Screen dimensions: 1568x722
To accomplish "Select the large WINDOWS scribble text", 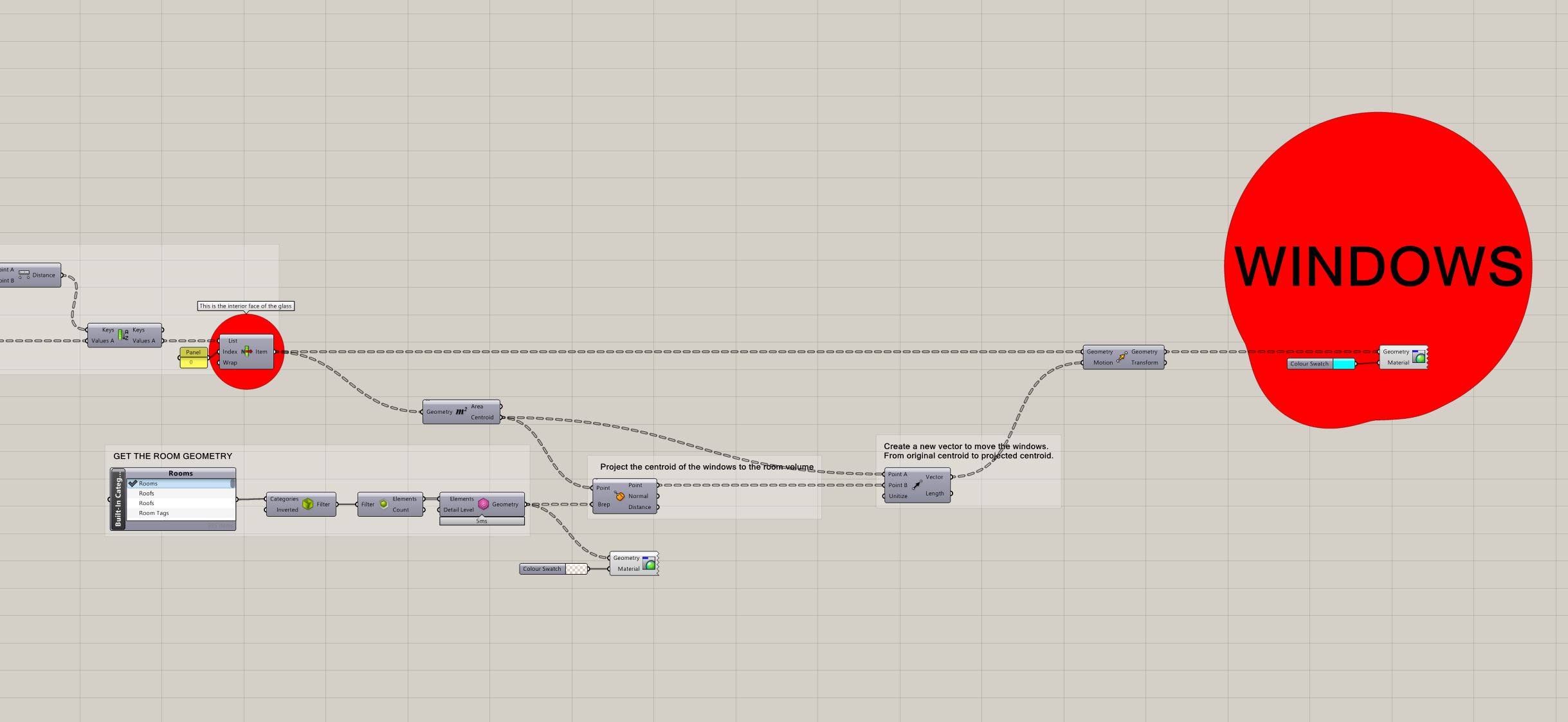I will tap(1378, 266).
